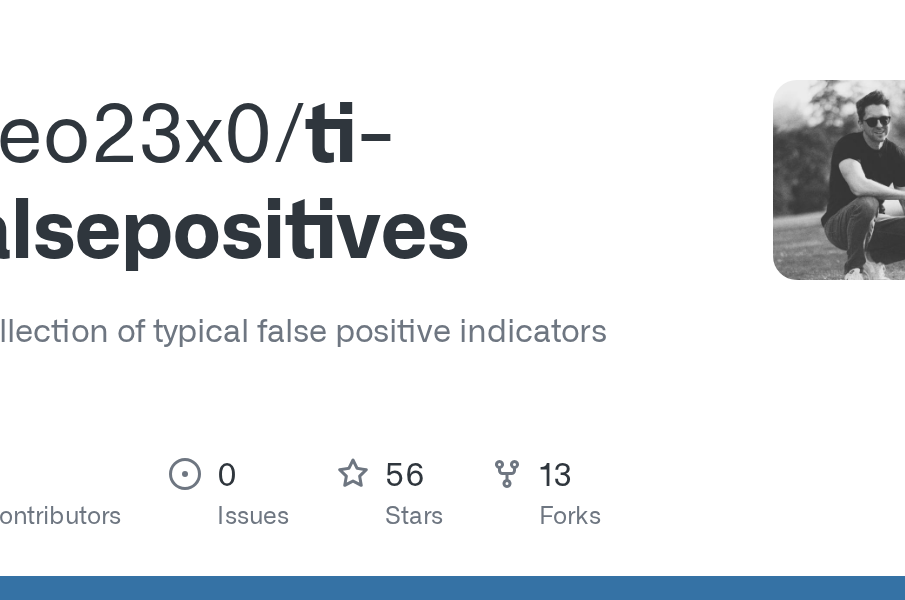The image size is (905, 600).
Task: Select the star count 56
Action: coord(404,475)
